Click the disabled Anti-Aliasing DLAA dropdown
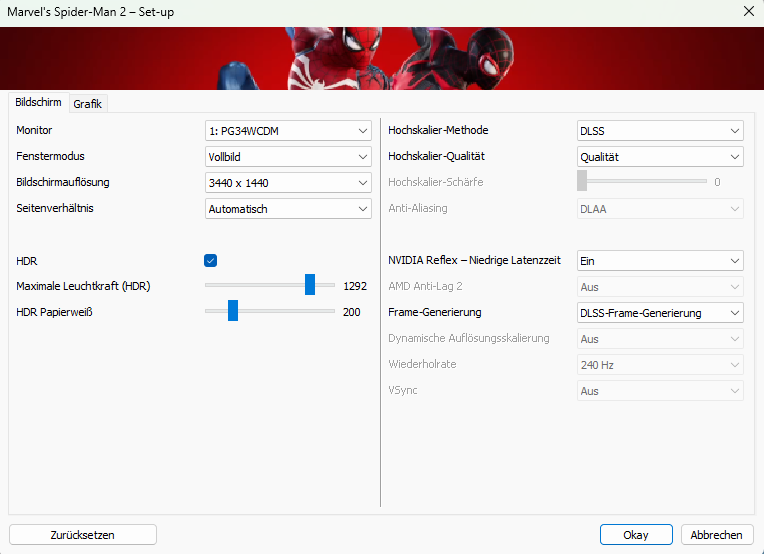Image resolution: width=764 pixels, height=554 pixels. [660, 209]
